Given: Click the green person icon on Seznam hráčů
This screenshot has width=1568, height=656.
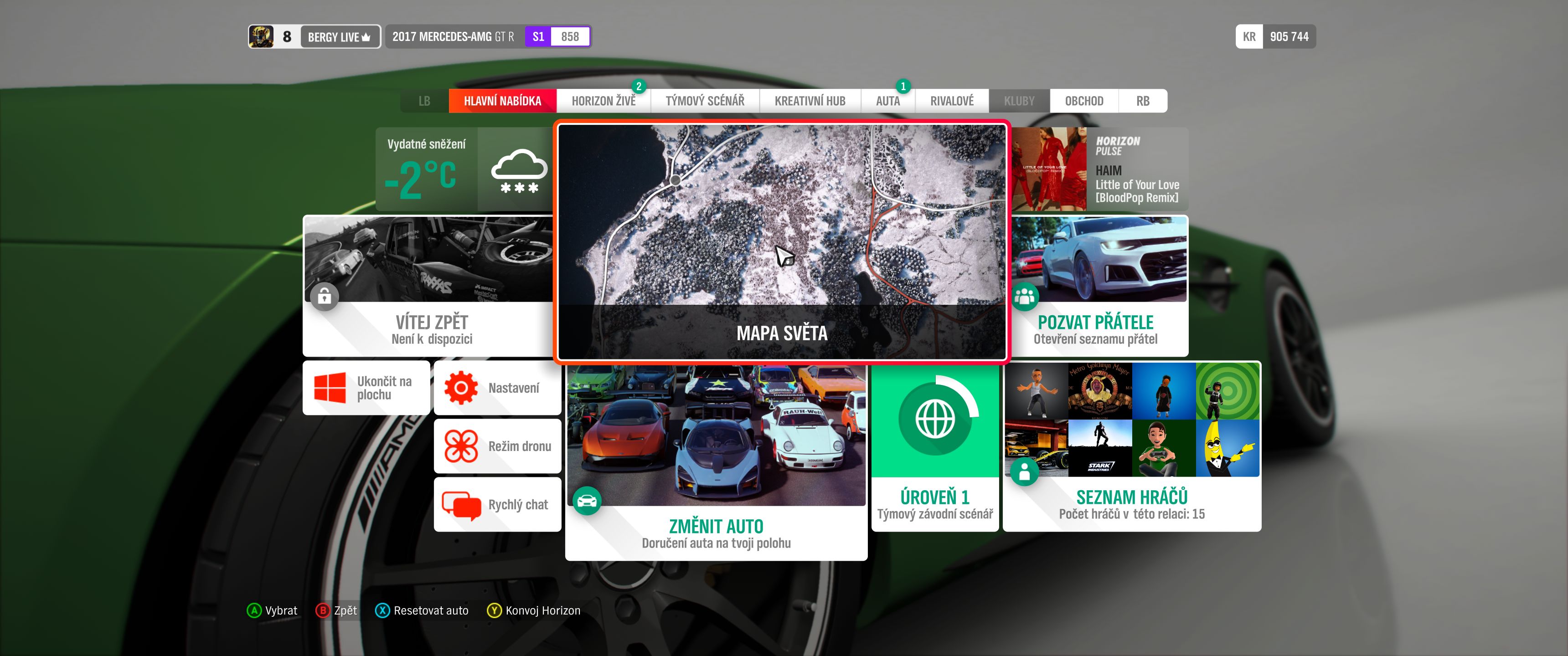Looking at the screenshot, I should tap(1025, 471).
